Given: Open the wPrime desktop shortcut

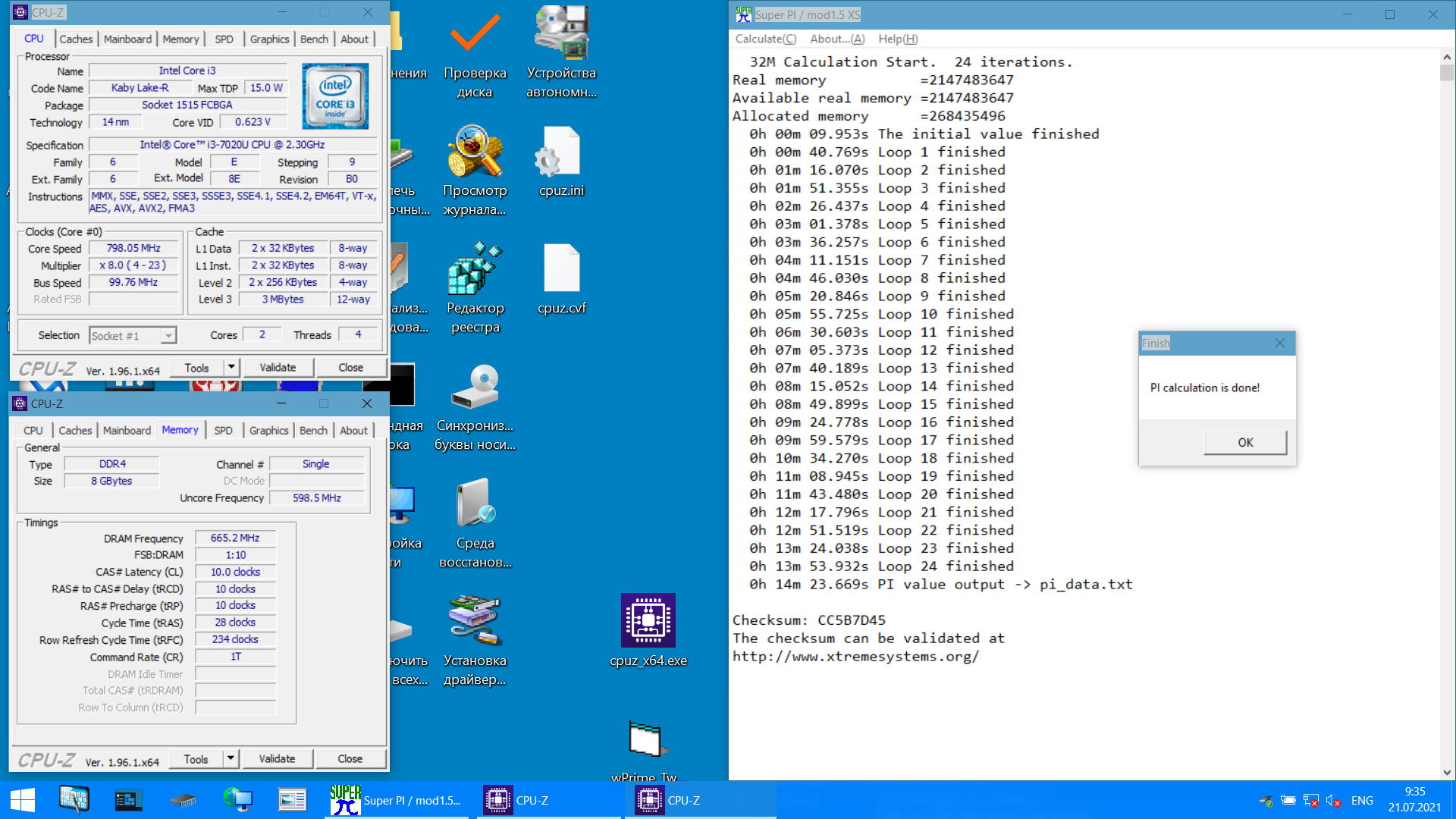Looking at the screenshot, I should (645, 751).
